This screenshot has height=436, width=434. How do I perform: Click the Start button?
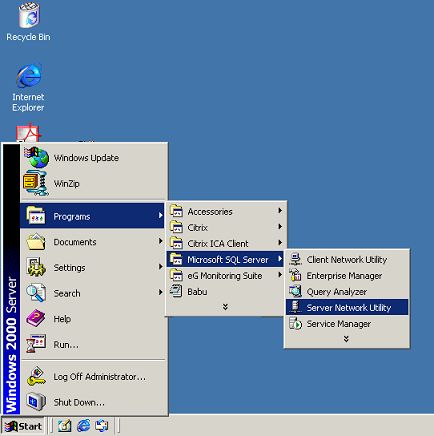(23, 426)
